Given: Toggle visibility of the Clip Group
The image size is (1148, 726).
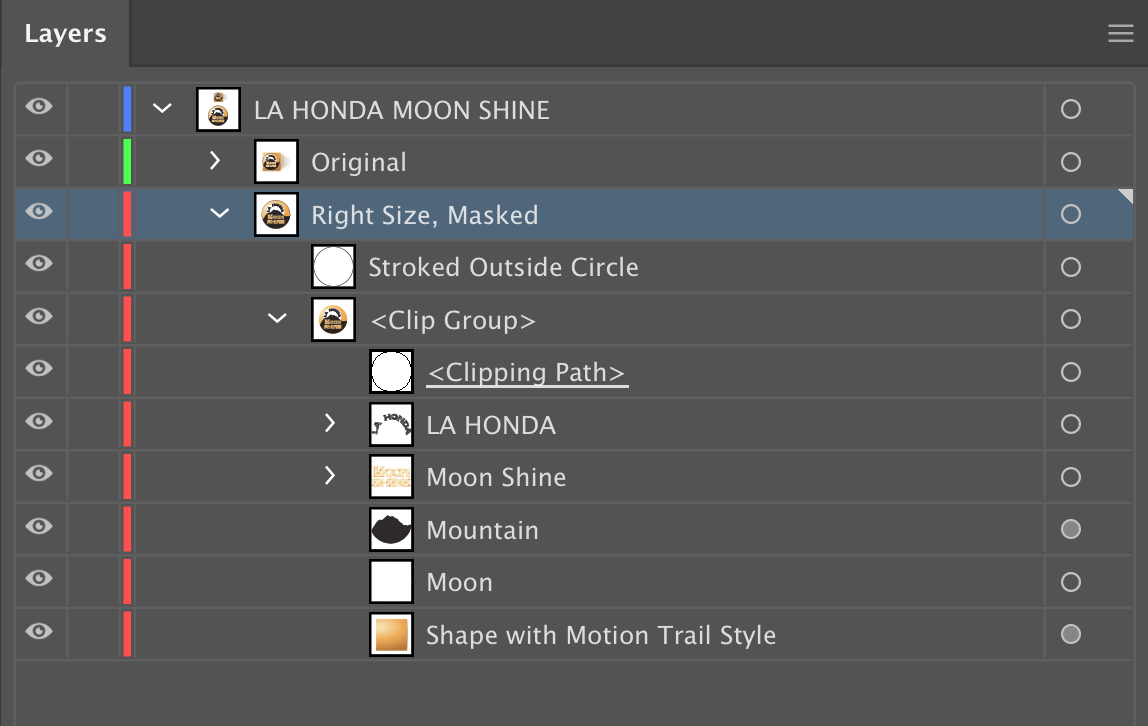Looking at the screenshot, I should tap(40, 316).
